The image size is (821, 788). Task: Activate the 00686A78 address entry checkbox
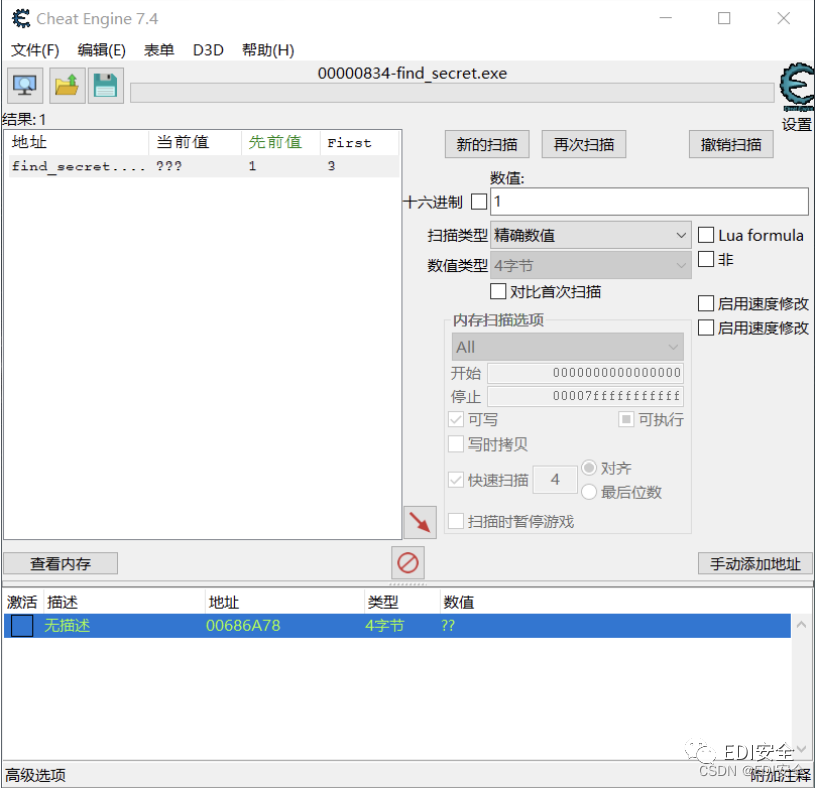pos(21,625)
